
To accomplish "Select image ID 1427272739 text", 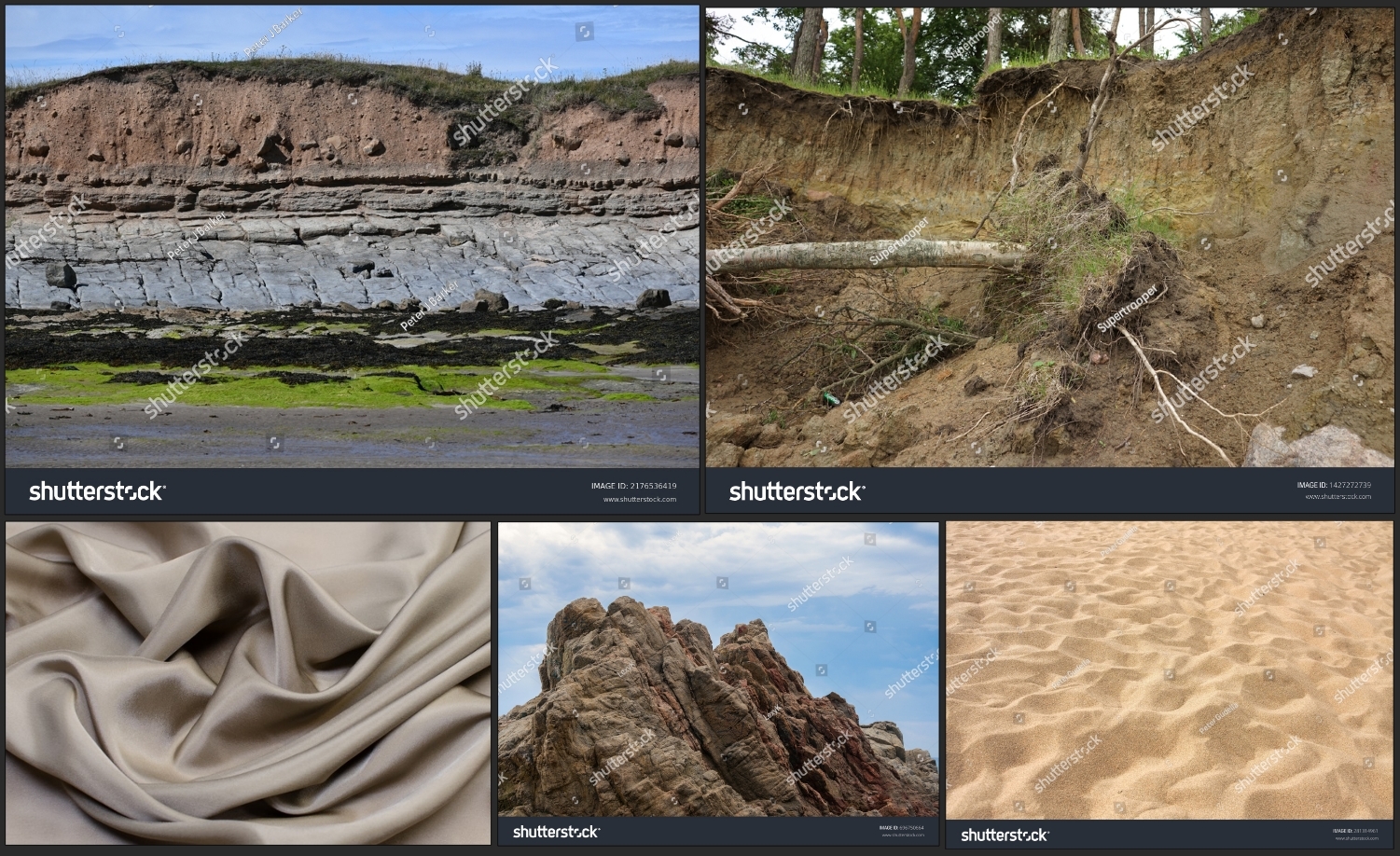I will [1334, 485].
